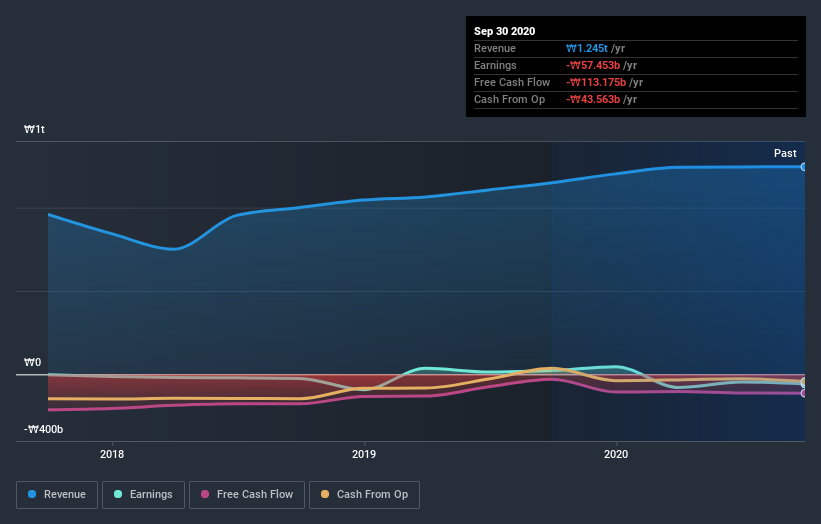Click the -₩113.175b free cash flow value
The width and height of the screenshot is (821, 524).
pyautogui.click(x=596, y=82)
